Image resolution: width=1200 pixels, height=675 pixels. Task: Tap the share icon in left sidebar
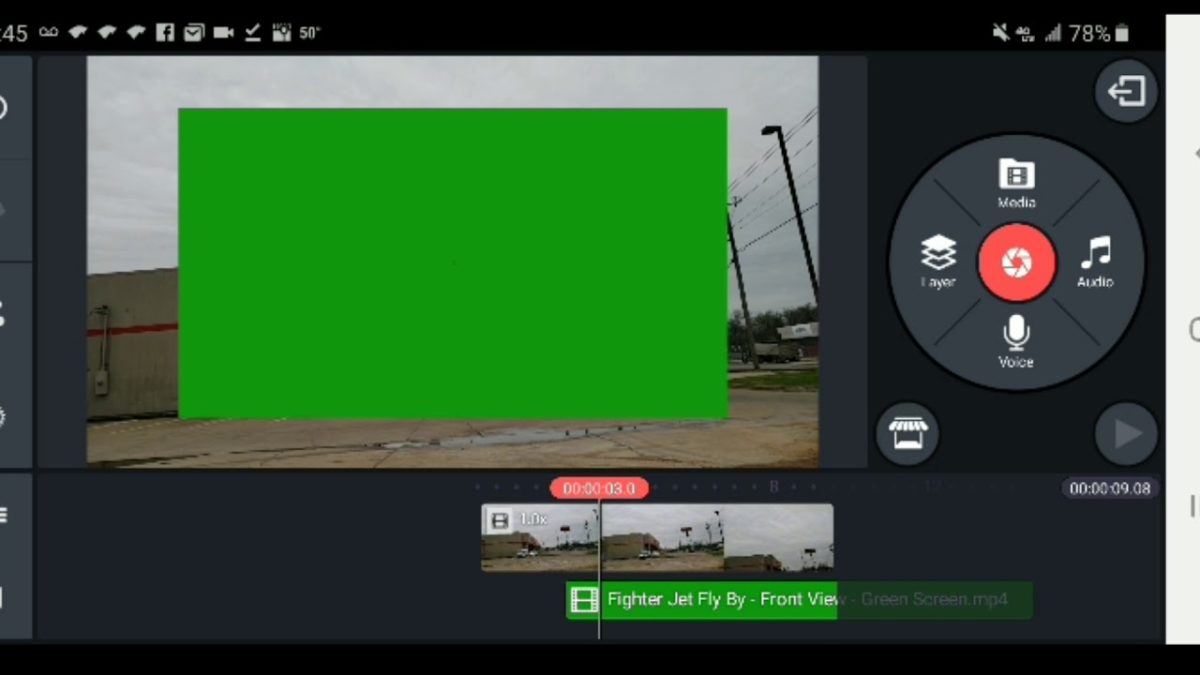(4, 313)
